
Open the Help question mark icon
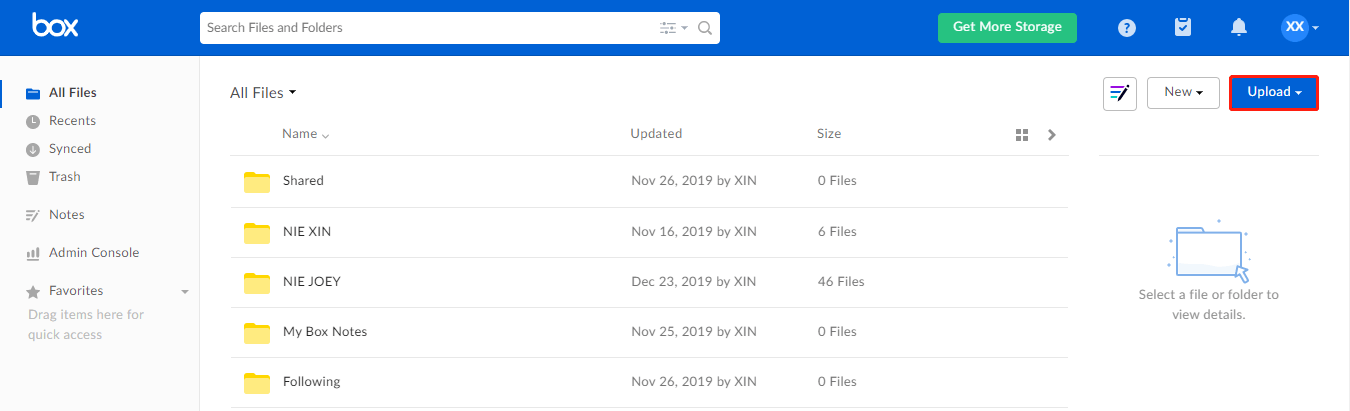(1127, 28)
